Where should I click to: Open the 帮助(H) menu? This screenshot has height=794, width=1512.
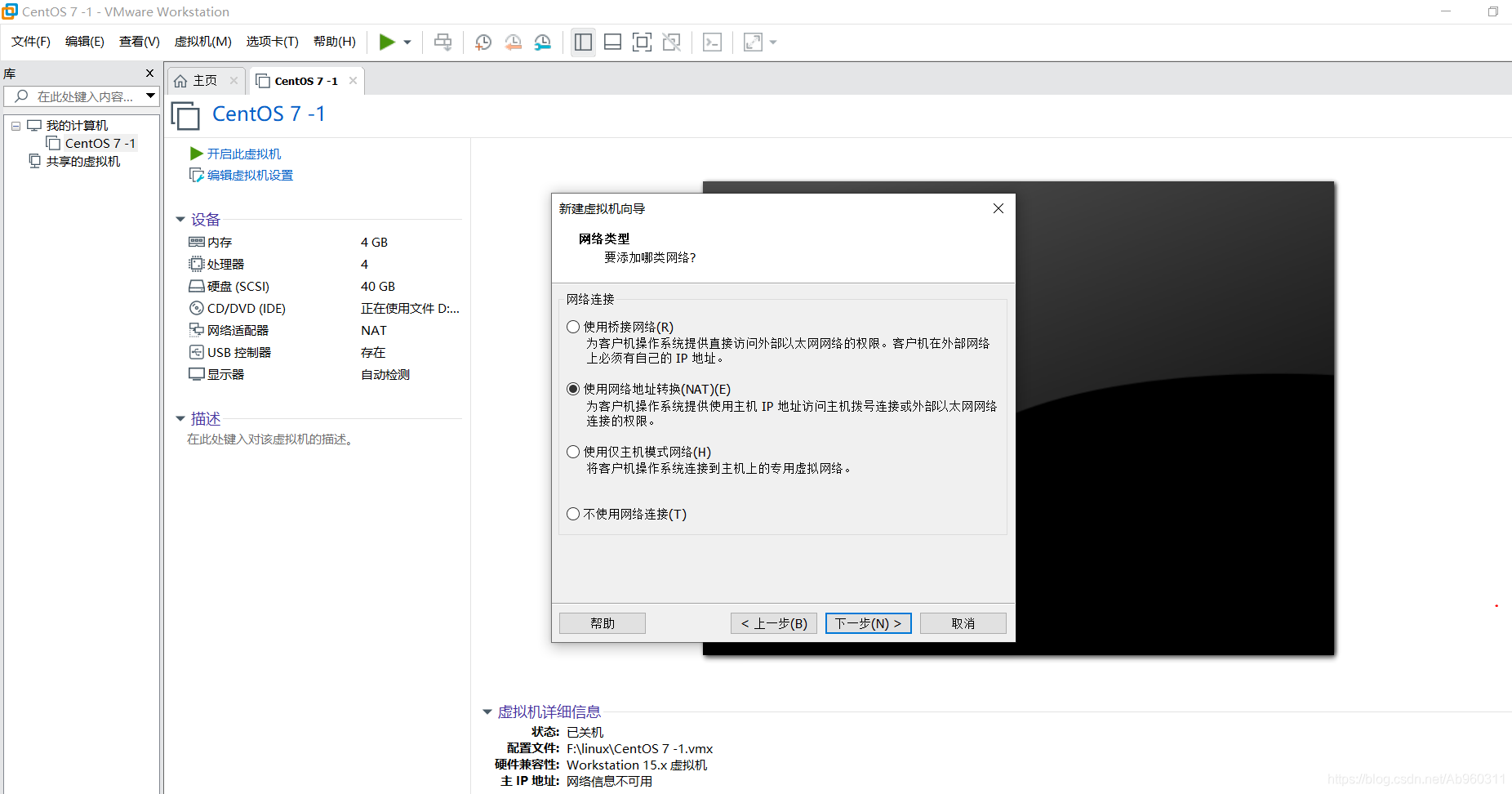coord(335,42)
